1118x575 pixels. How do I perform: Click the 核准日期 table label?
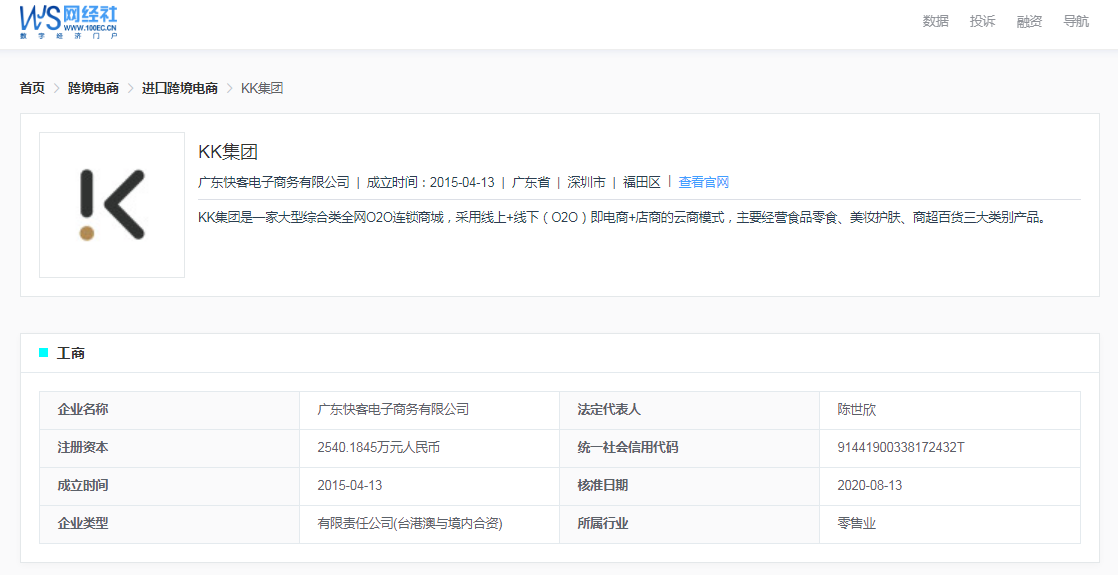click(602, 485)
